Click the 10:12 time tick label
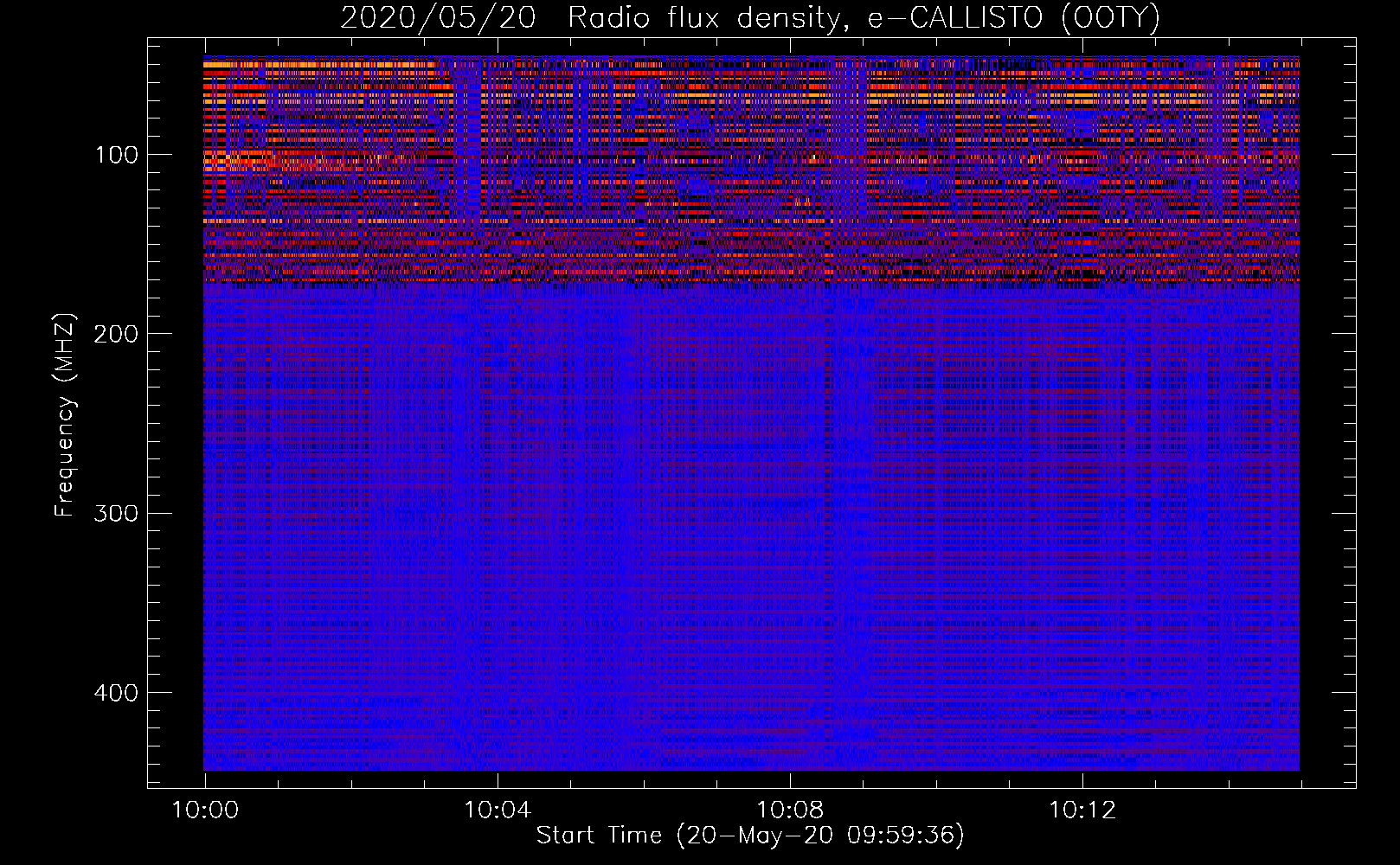 pos(1082,811)
